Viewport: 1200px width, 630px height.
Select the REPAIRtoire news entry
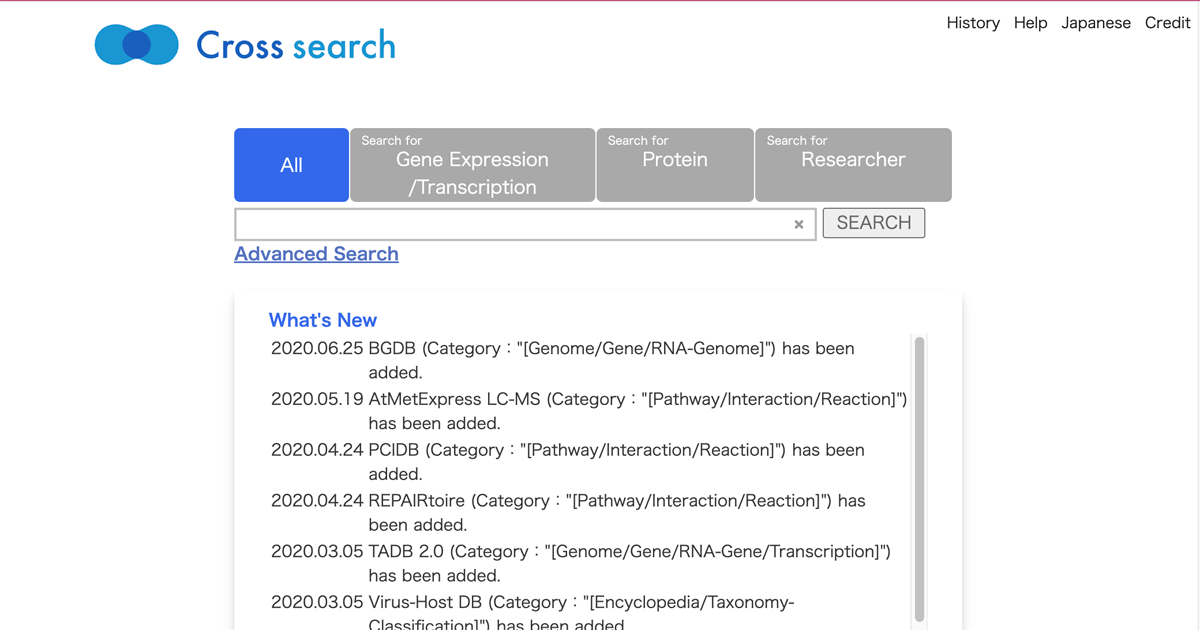tap(568, 512)
